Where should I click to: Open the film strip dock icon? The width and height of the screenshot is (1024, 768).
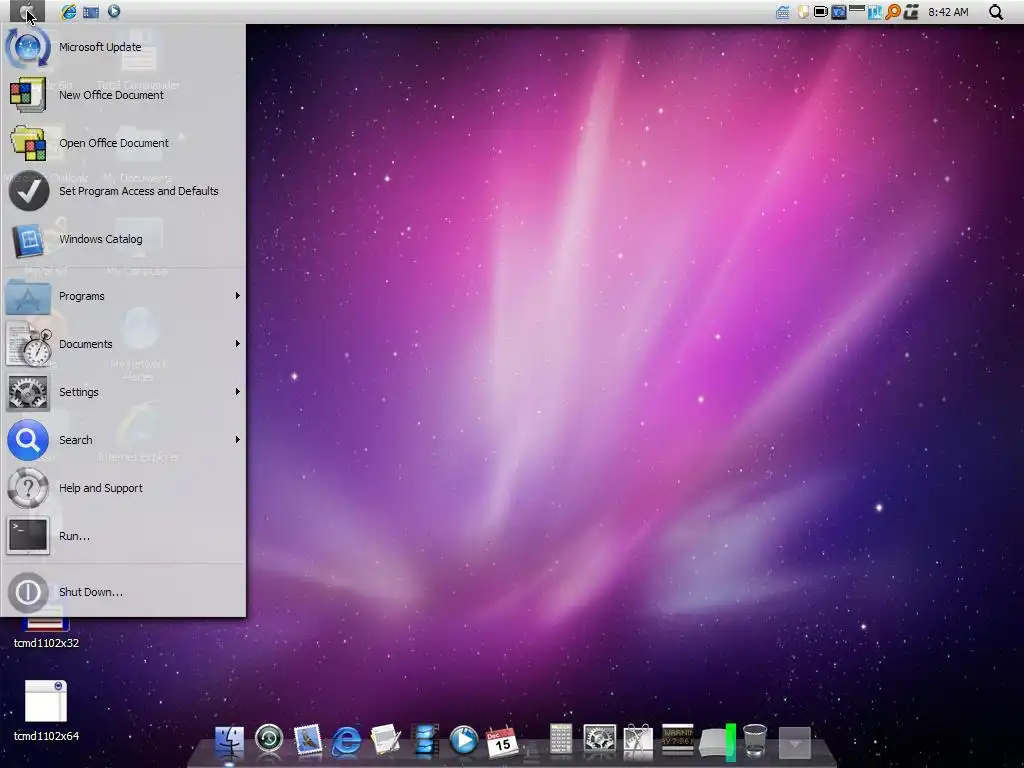(x=425, y=741)
